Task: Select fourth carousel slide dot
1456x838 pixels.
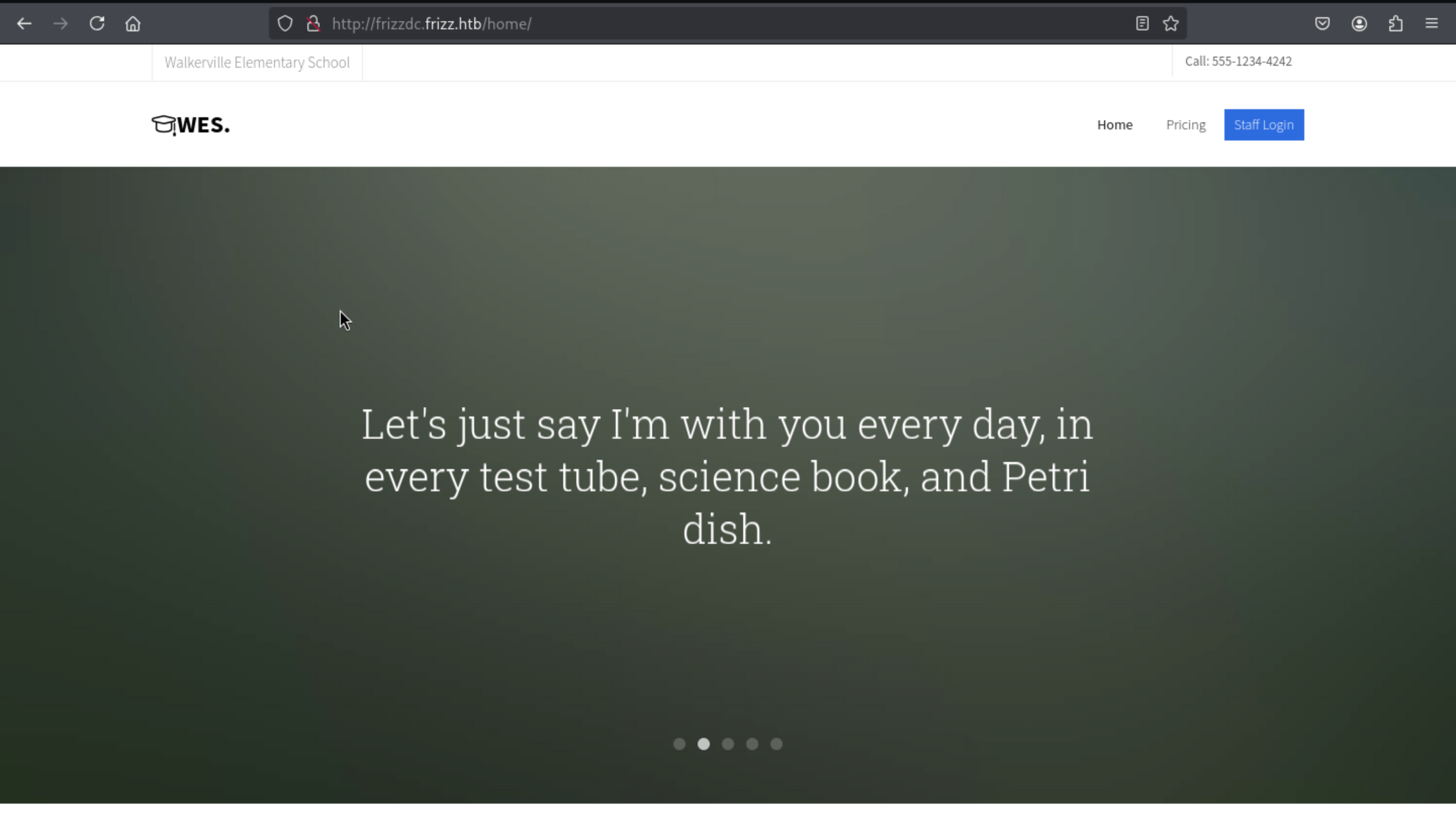Action: click(752, 744)
